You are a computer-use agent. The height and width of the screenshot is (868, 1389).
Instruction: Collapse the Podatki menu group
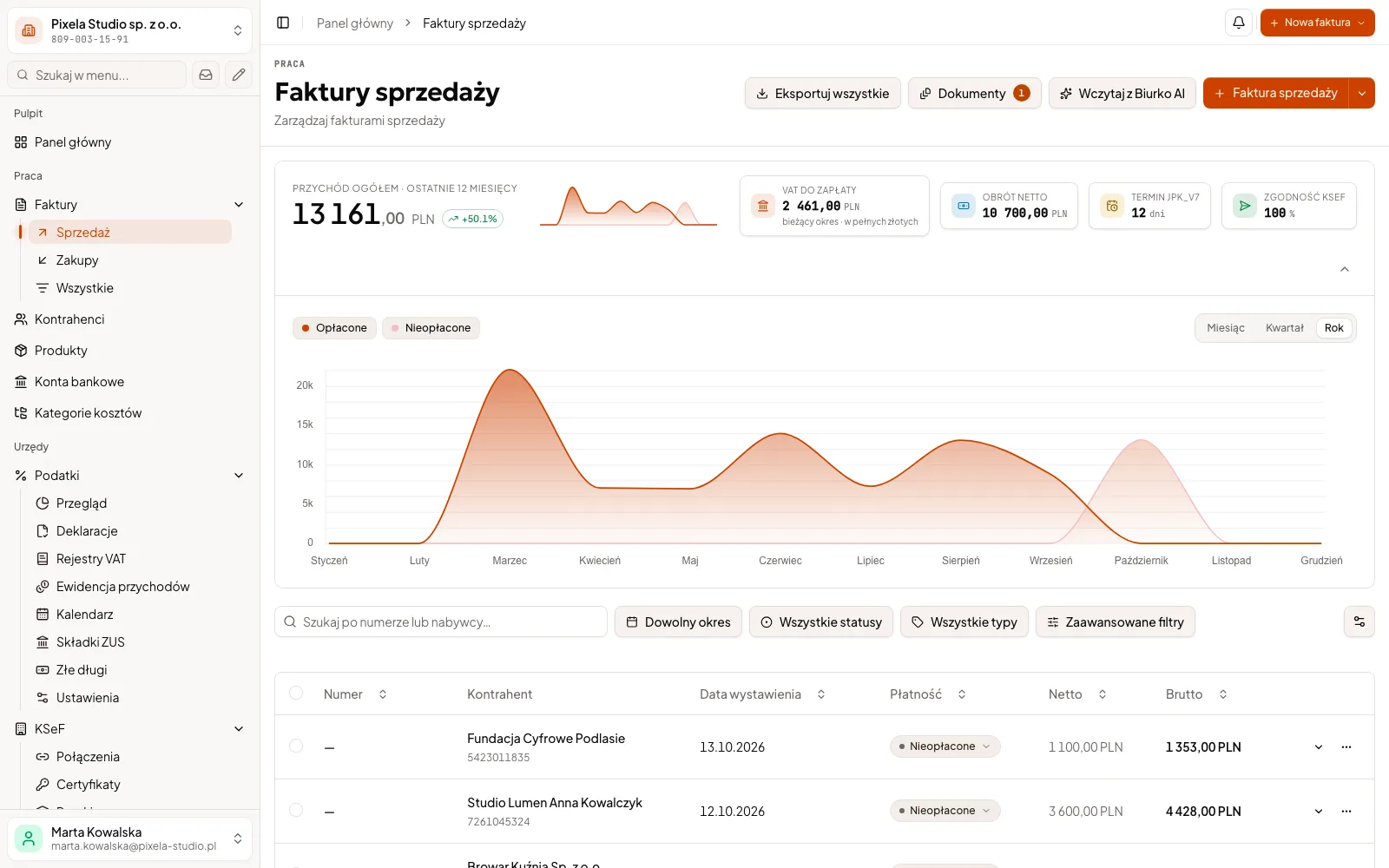(x=239, y=476)
